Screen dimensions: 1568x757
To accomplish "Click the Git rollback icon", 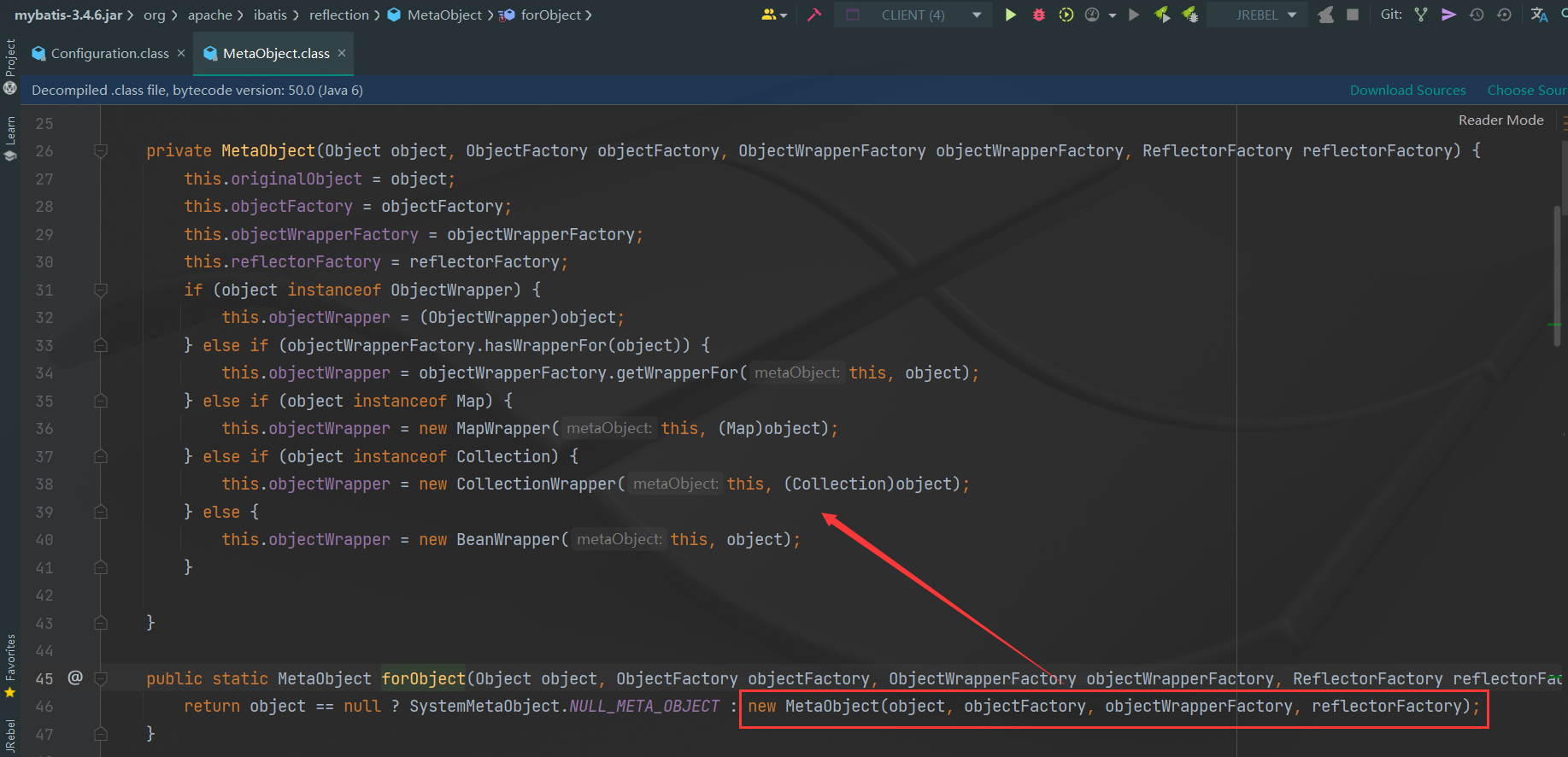I will (1504, 15).
